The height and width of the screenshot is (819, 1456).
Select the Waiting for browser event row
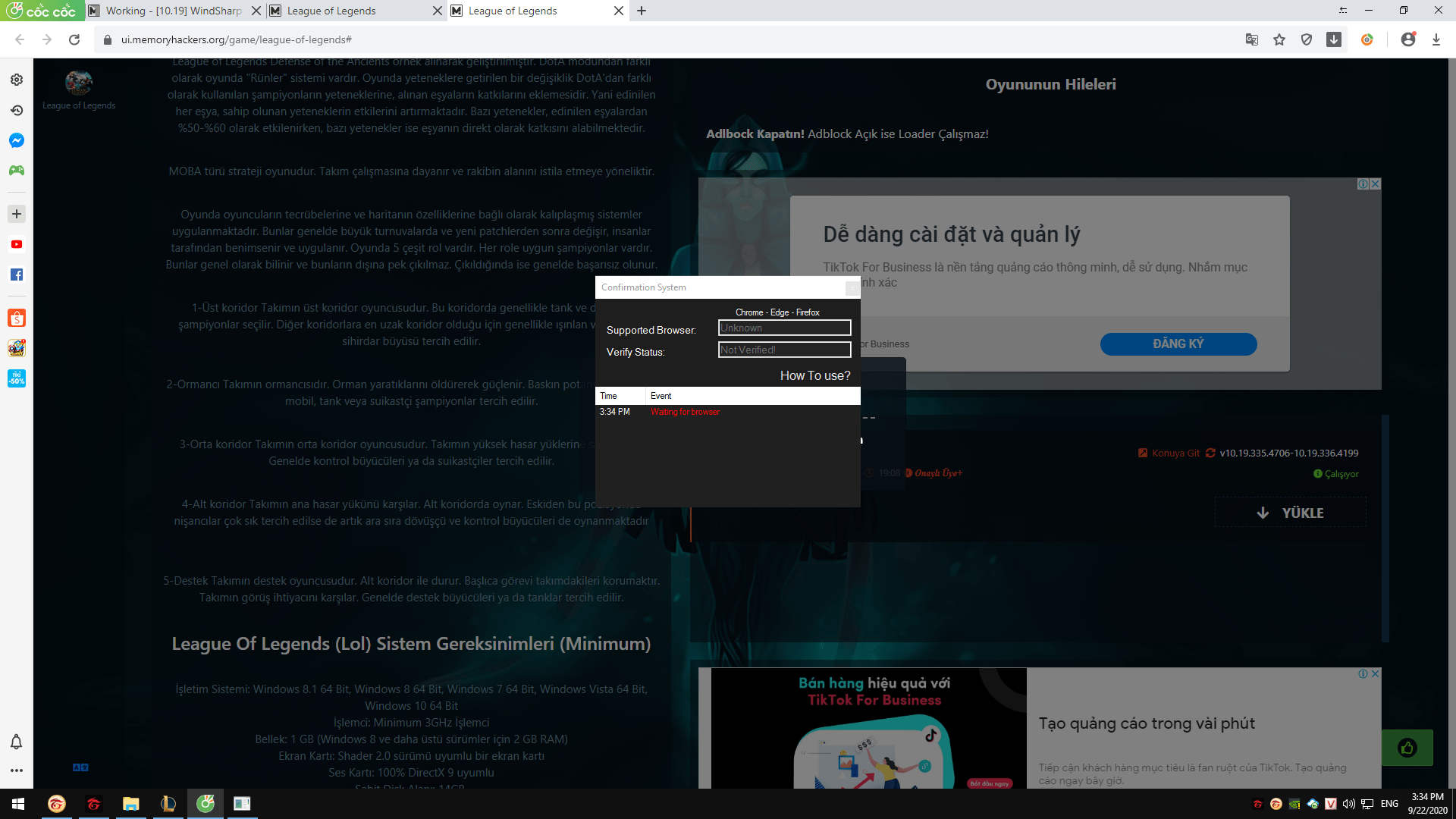point(728,412)
